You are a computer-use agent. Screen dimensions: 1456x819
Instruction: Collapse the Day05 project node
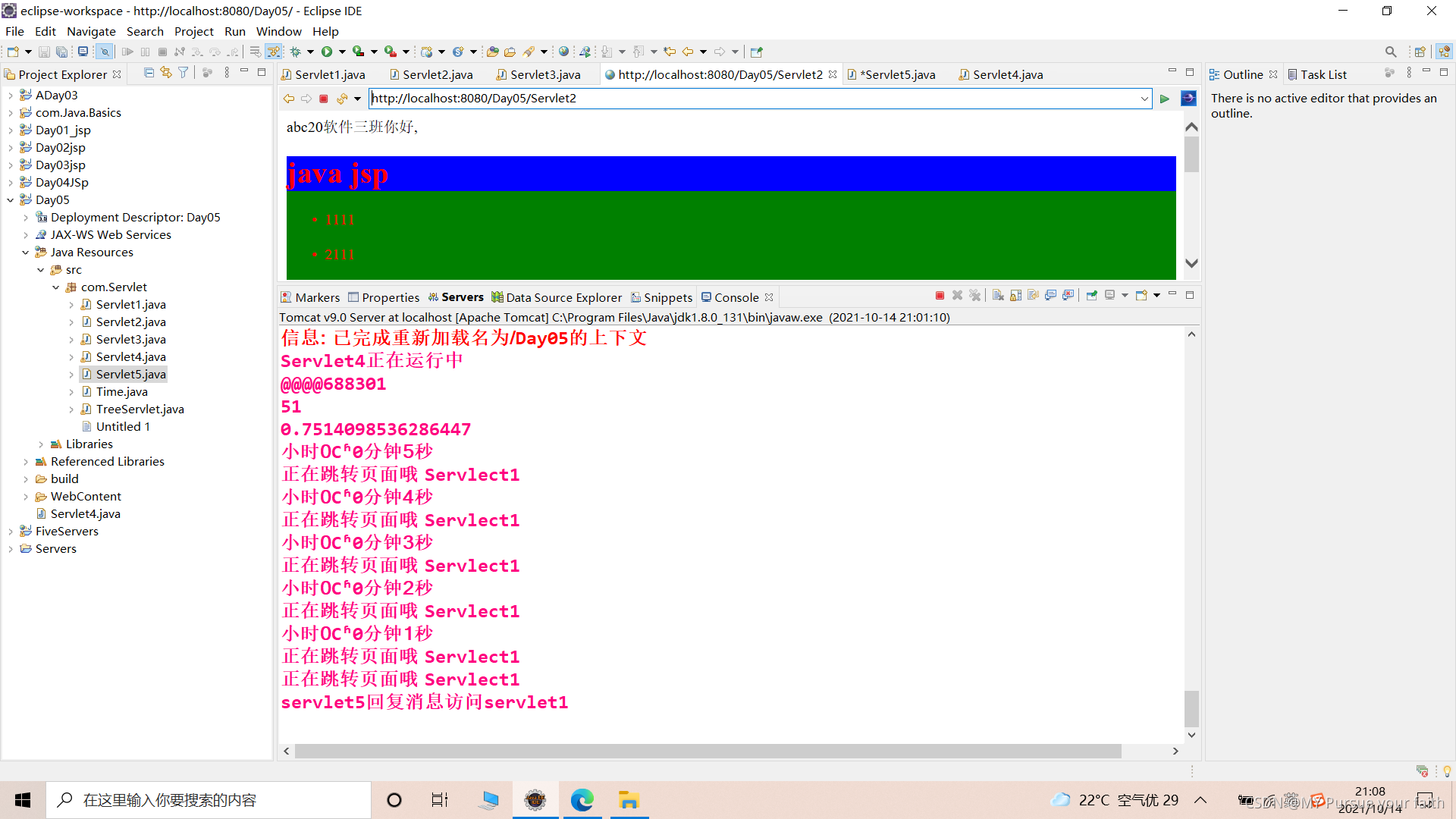coord(11,200)
